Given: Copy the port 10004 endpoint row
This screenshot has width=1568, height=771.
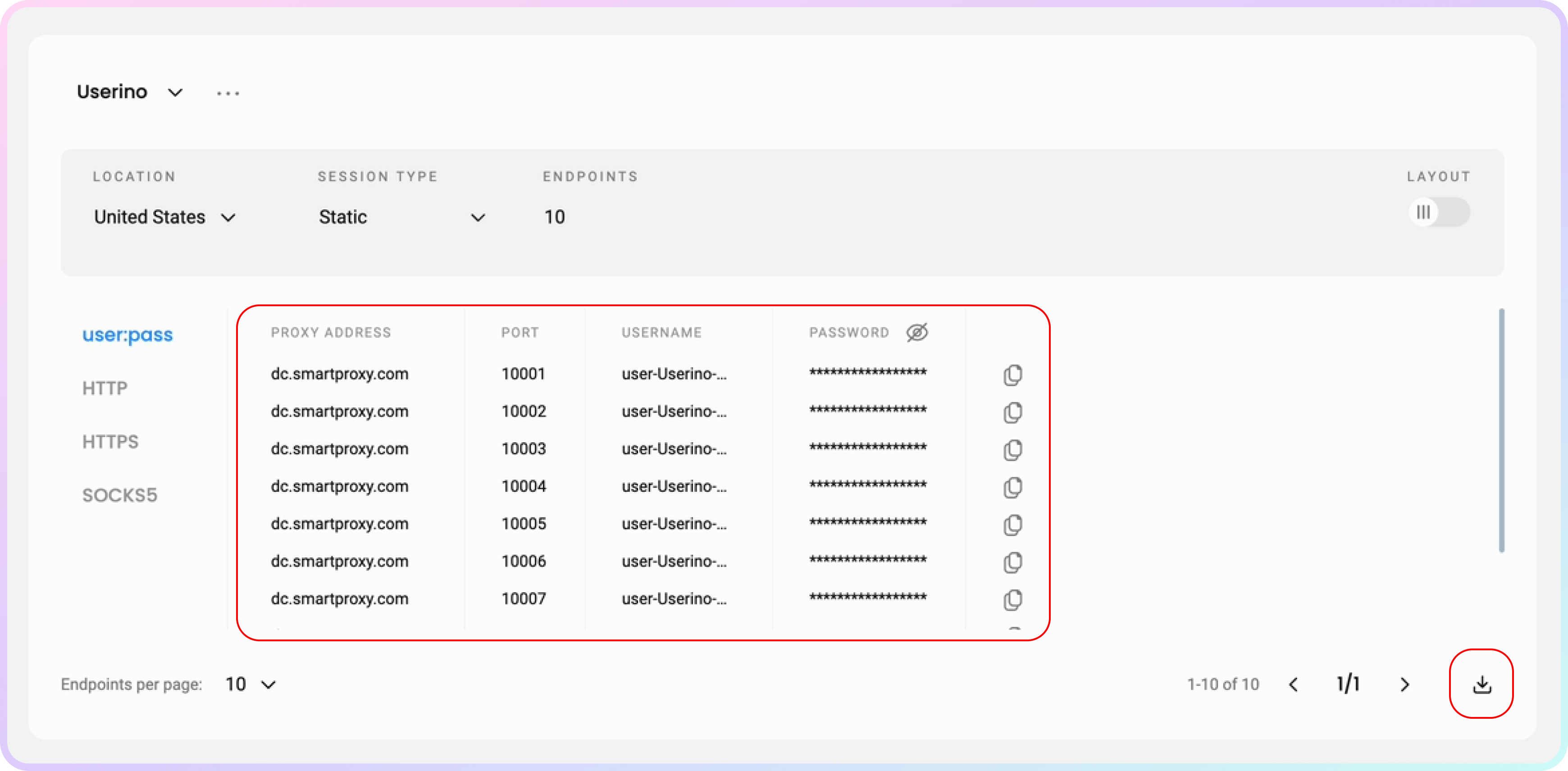Looking at the screenshot, I should click(1012, 487).
